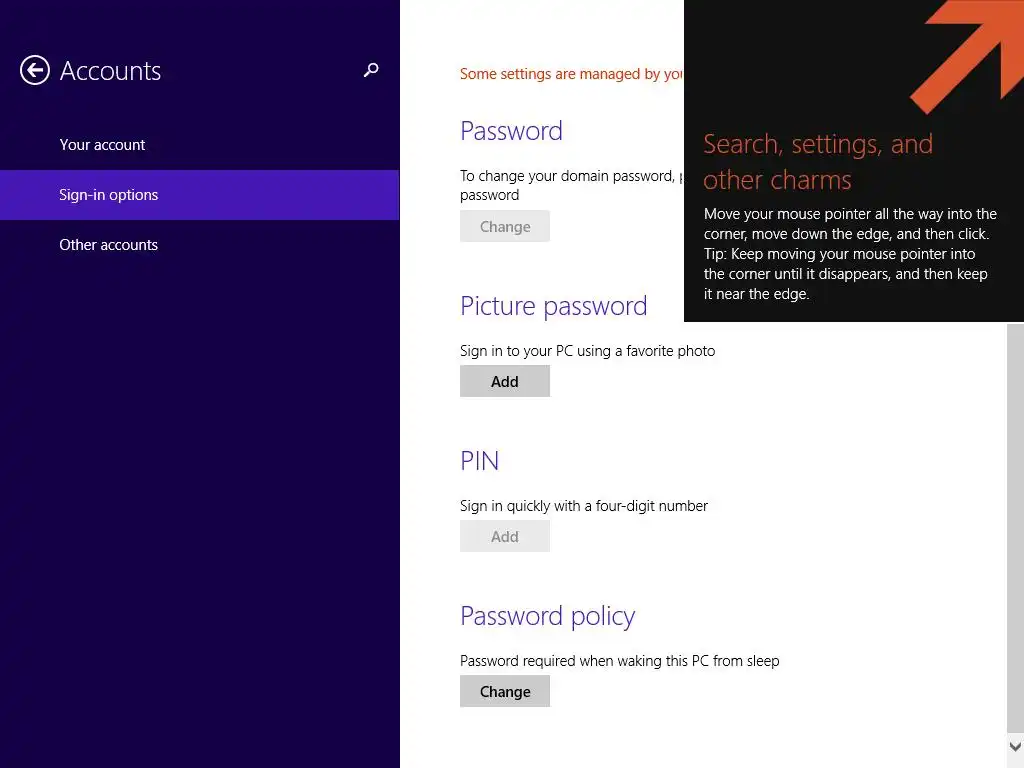Click the mouse pointer tip paragraph

[x=850, y=254]
